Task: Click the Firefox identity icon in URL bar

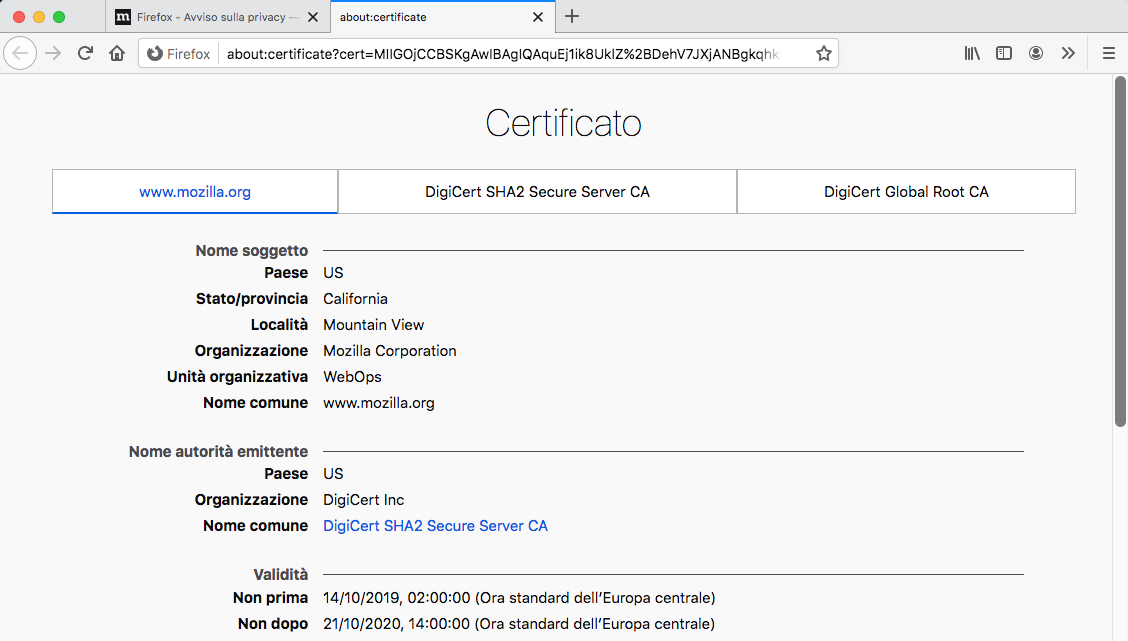Action: point(178,54)
